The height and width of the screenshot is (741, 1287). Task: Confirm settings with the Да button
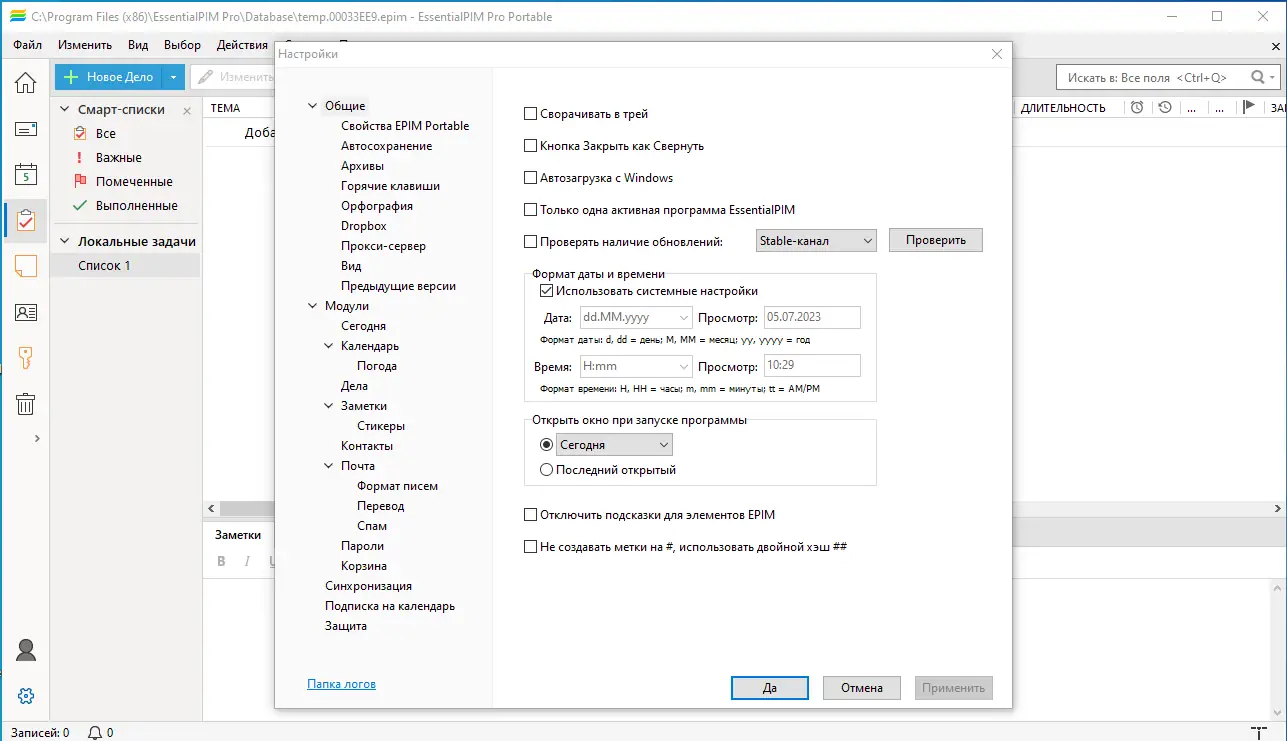pos(770,688)
